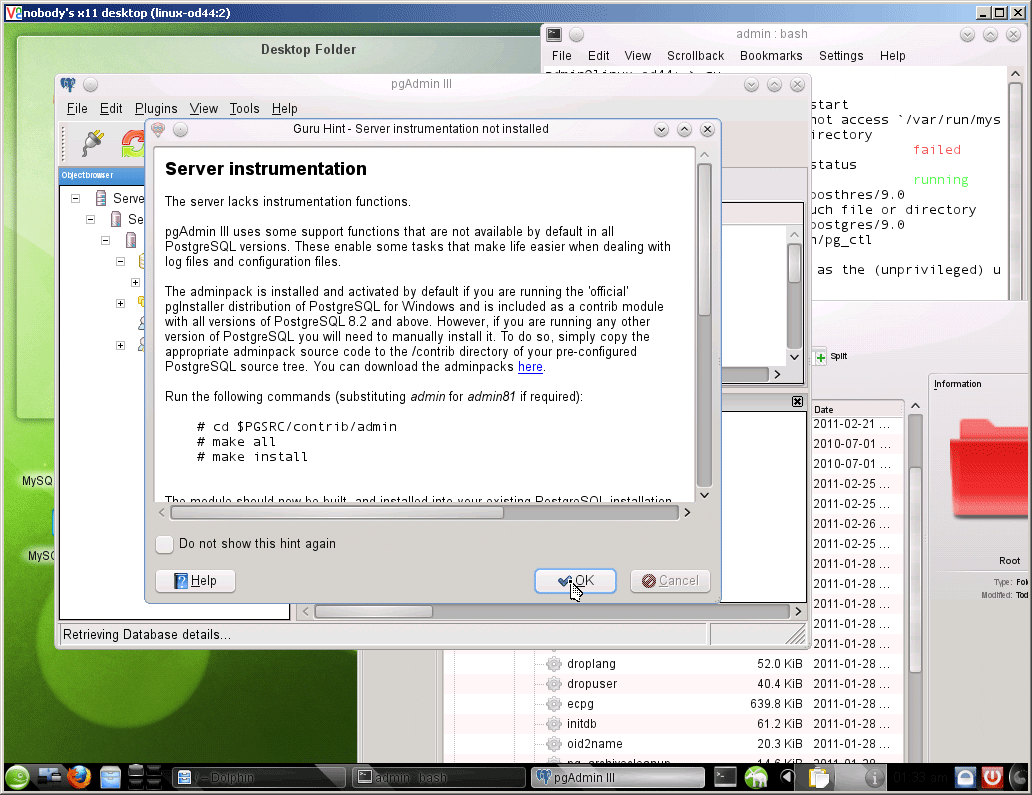1032x795 pixels.
Task: Click the gear icon beside ecpg
Action: pyautogui.click(x=554, y=704)
